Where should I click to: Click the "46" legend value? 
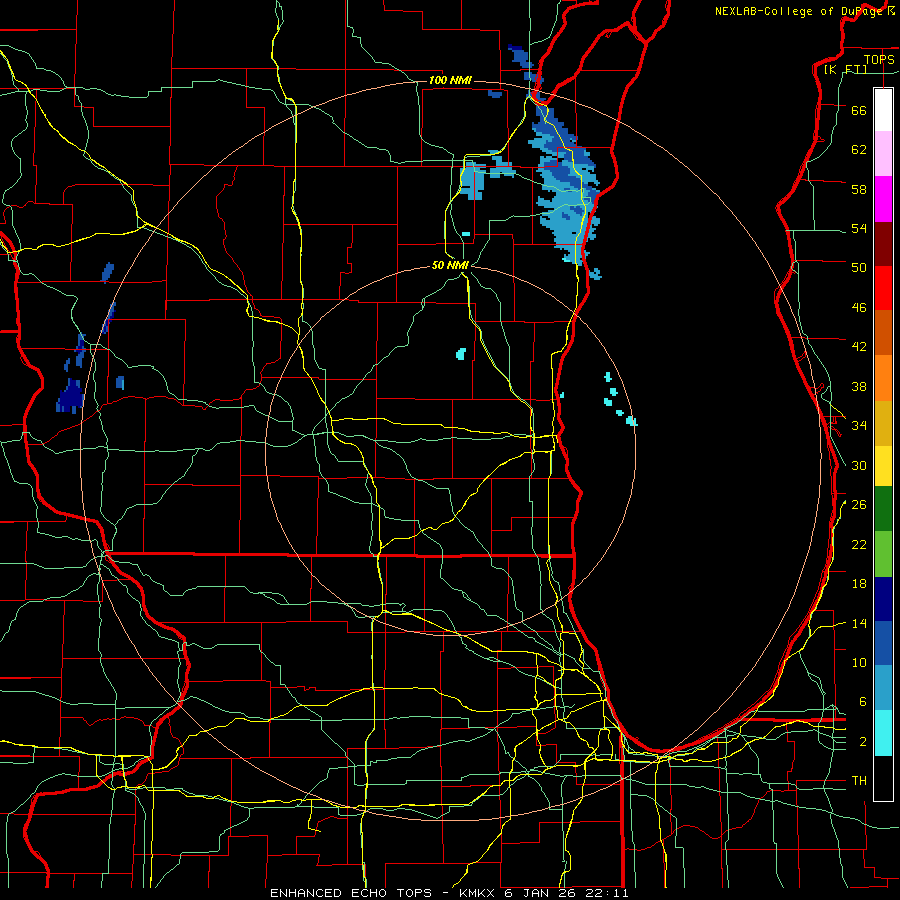coord(859,307)
